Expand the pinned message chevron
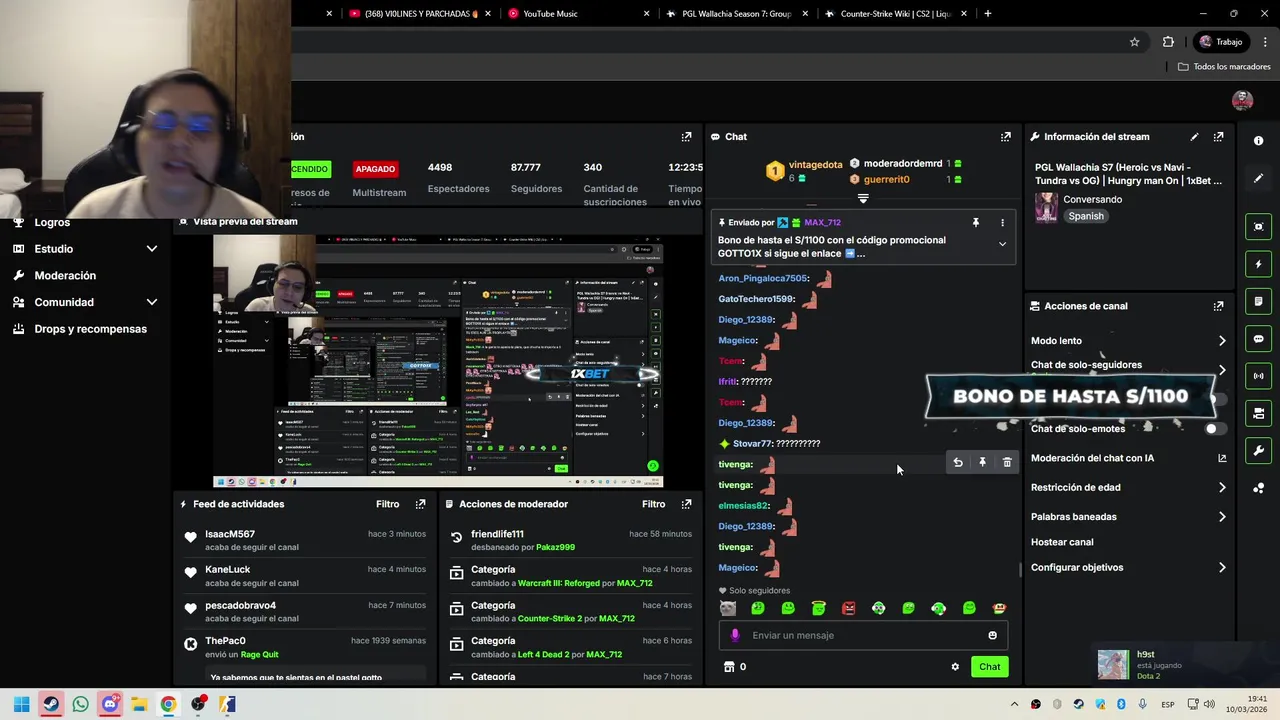 coord(1002,244)
